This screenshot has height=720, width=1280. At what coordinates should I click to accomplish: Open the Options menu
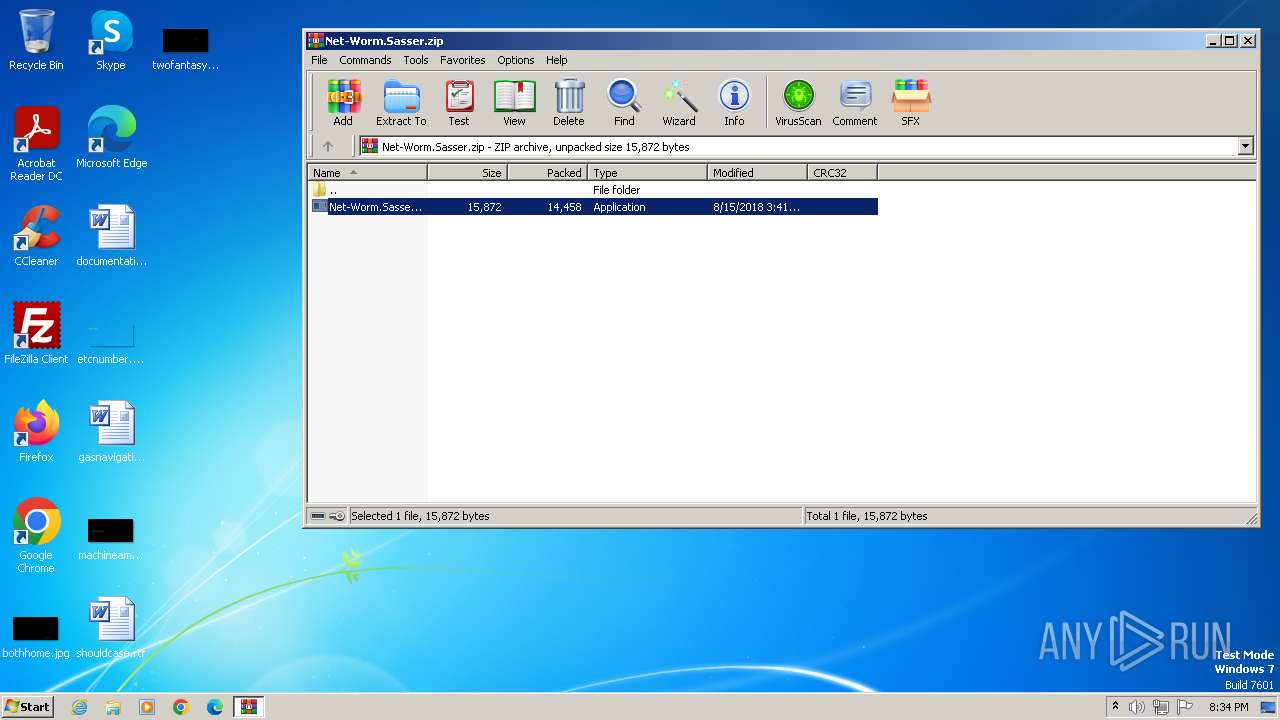tap(516, 60)
